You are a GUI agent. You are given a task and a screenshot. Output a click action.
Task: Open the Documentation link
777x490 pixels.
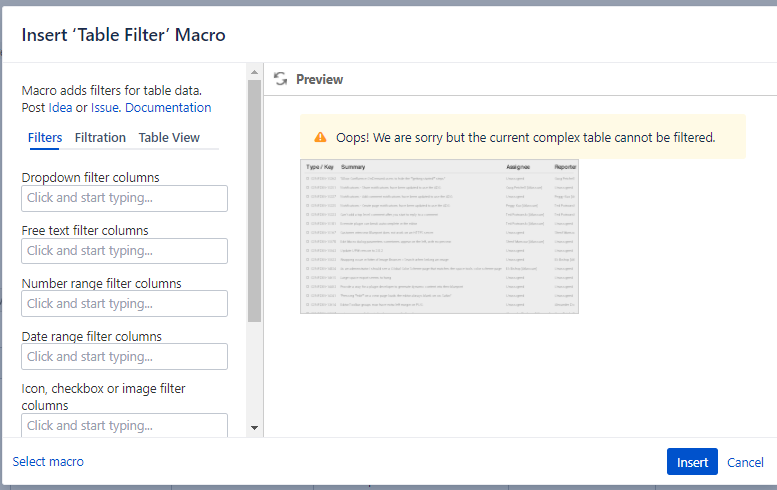[x=168, y=108]
